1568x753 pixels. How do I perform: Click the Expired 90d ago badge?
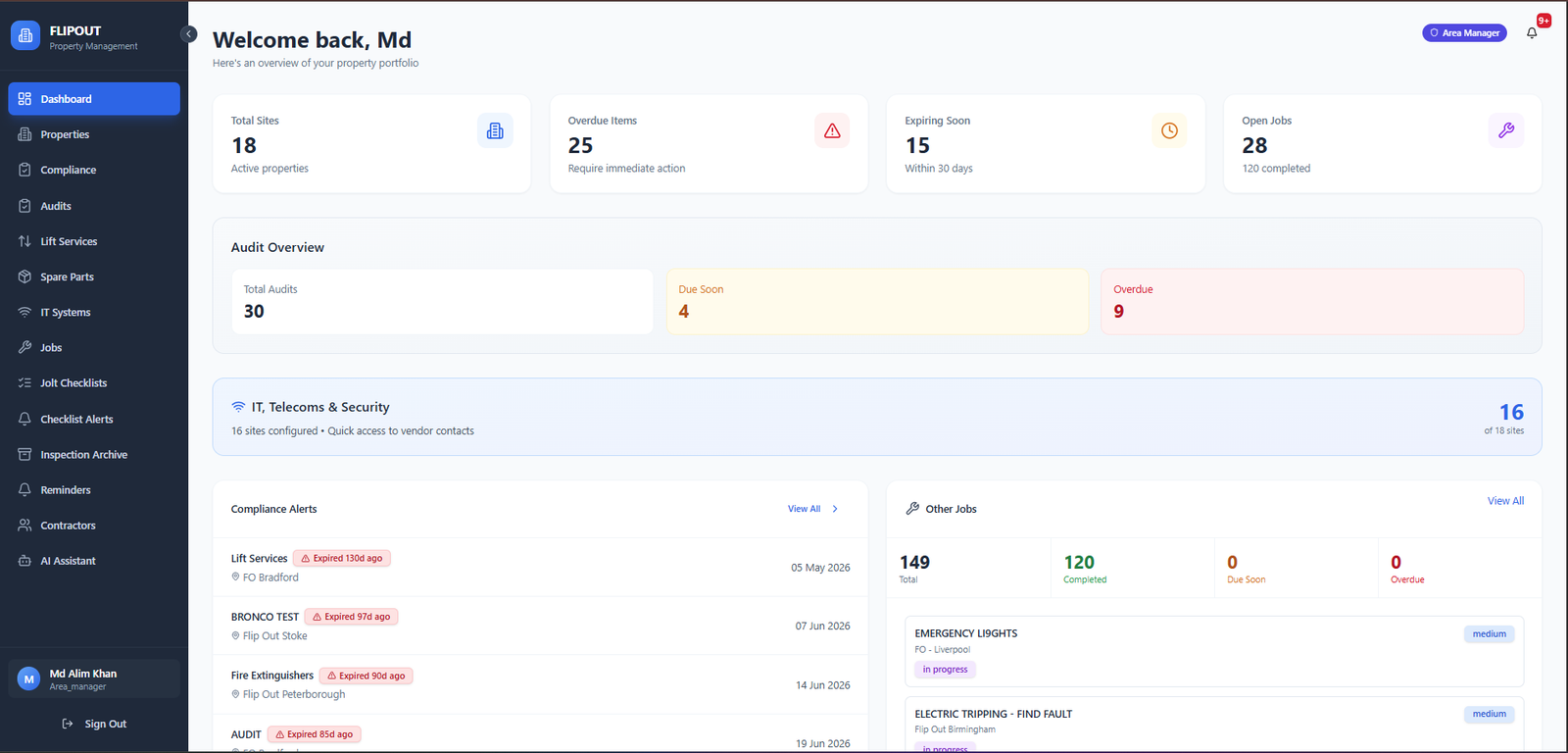coord(366,676)
